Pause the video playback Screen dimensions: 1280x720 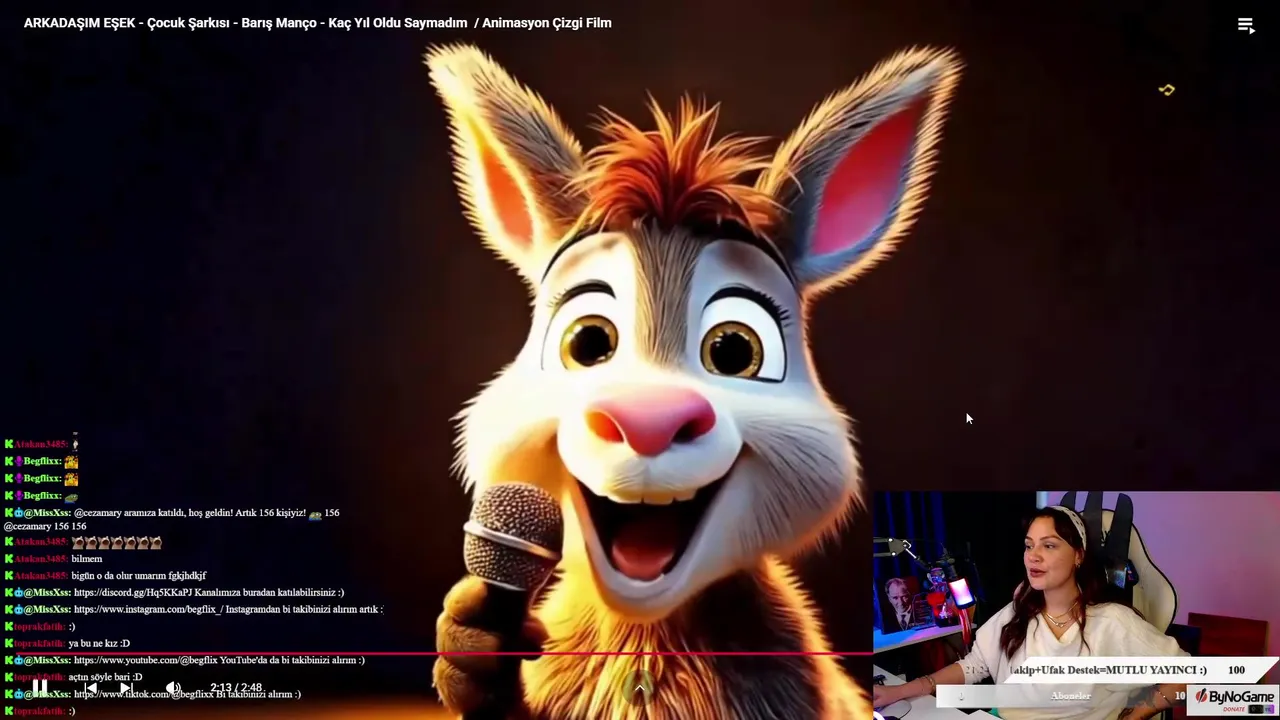tap(40, 688)
